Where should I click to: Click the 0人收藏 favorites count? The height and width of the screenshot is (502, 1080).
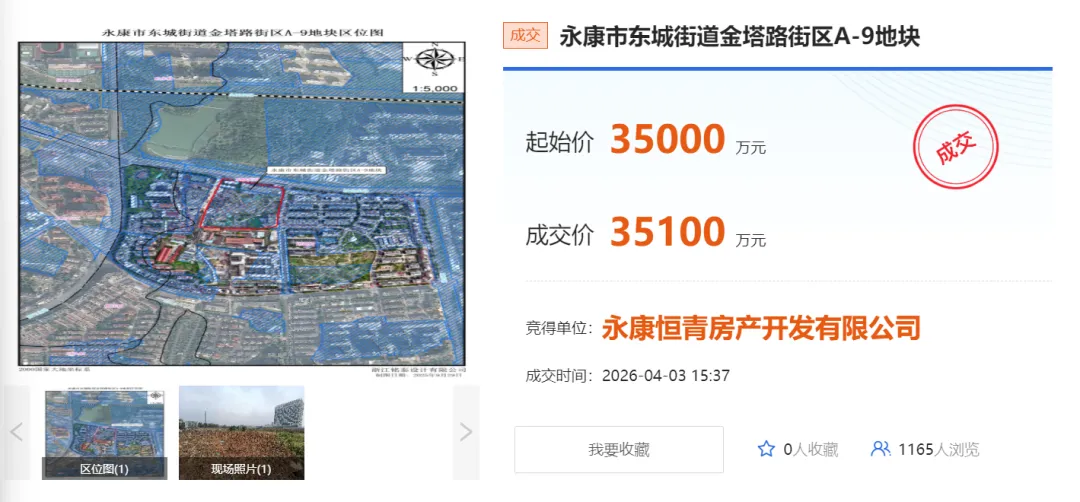pyautogui.click(x=811, y=450)
